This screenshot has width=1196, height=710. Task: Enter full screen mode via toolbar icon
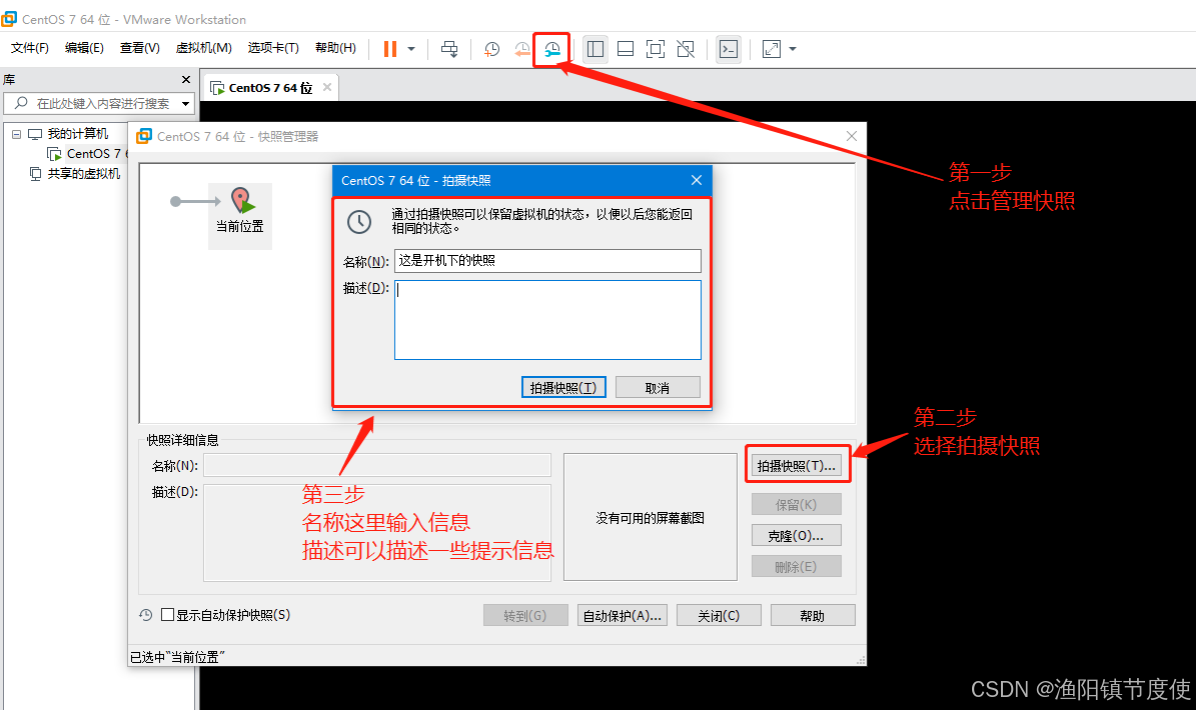[655, 49]
